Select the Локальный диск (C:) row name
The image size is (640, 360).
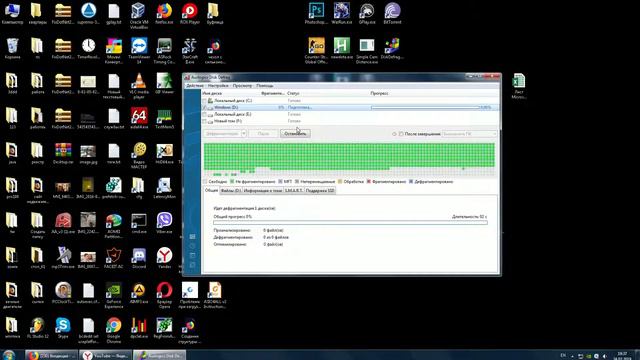(x=233, y=100)
